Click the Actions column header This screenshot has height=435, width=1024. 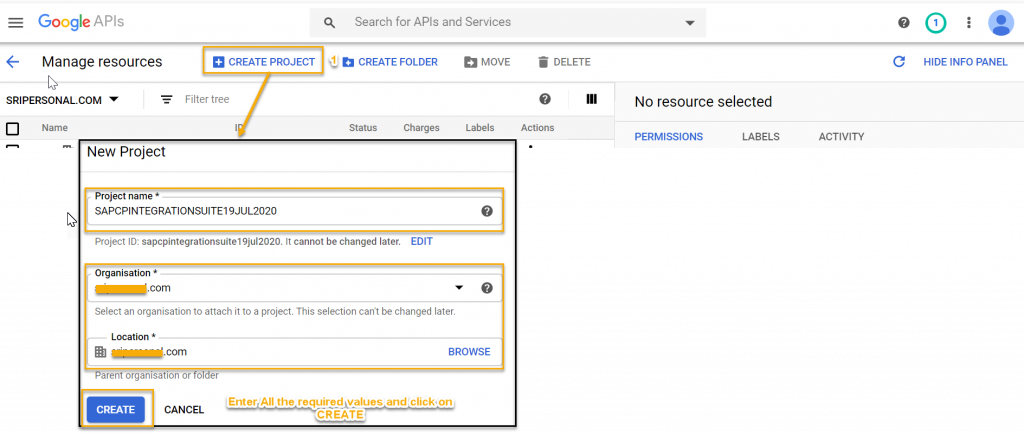(x=537, y=128)
